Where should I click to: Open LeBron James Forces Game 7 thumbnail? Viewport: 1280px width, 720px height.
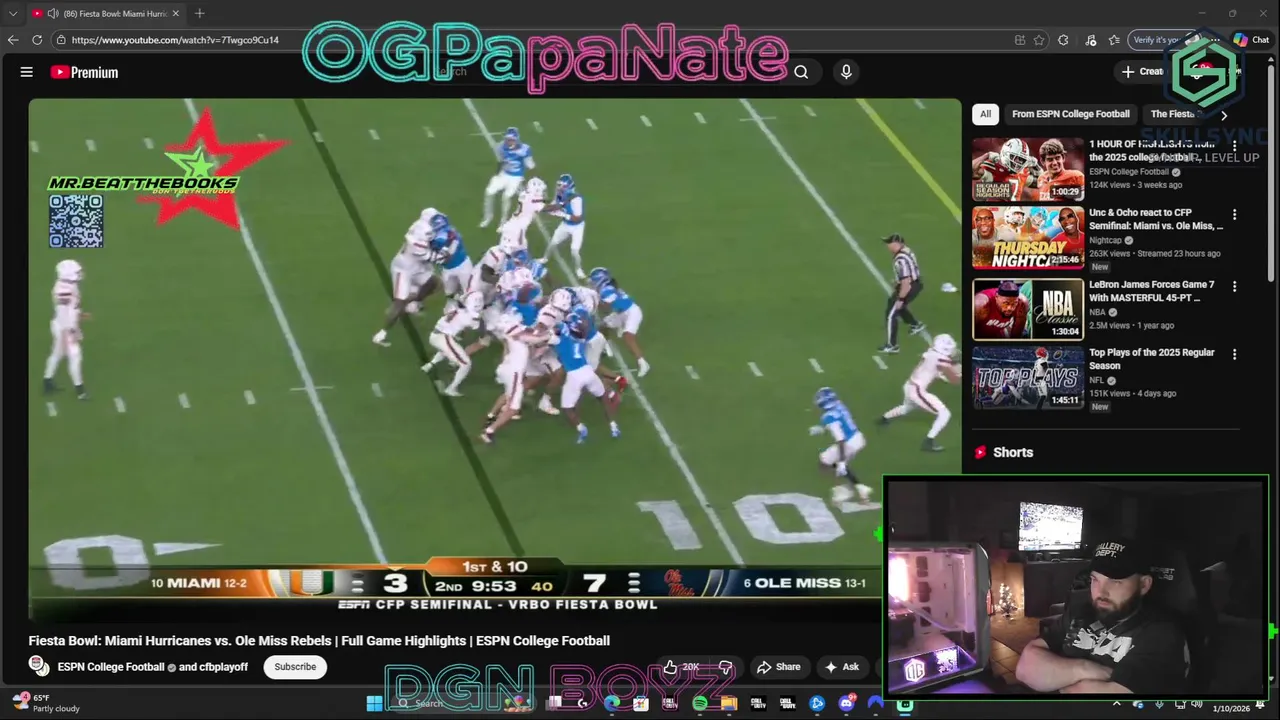pyautogui.click(x=1028, y=309)
